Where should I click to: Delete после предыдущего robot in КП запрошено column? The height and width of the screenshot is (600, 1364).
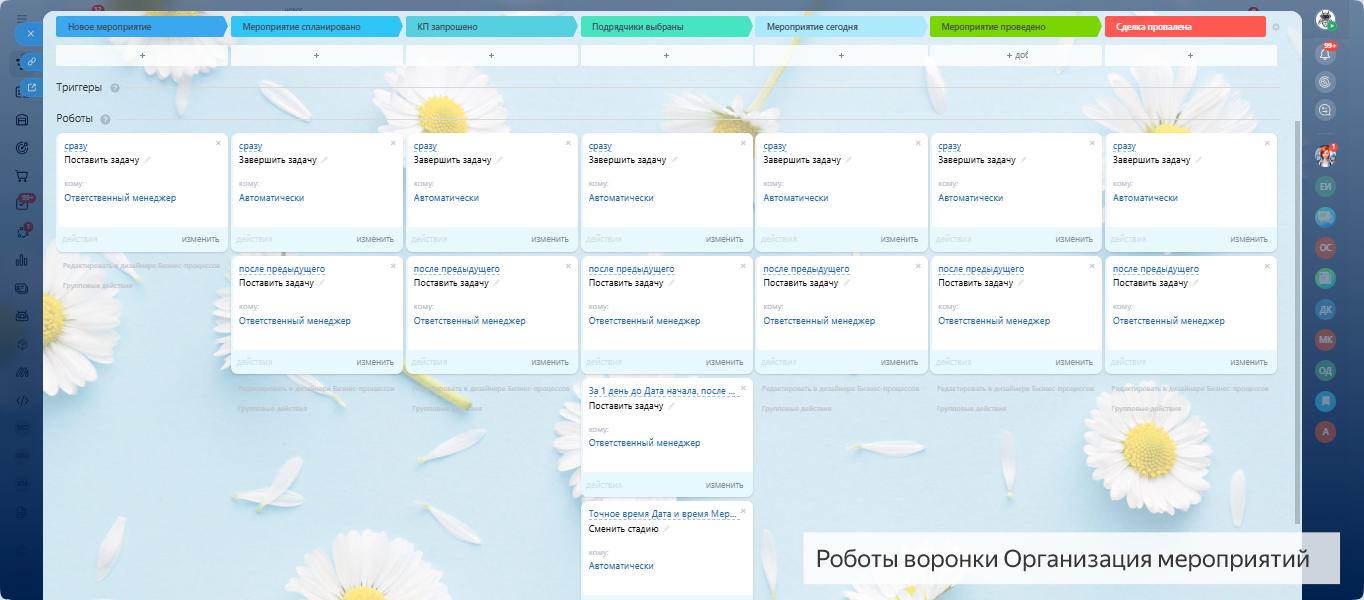568,266
